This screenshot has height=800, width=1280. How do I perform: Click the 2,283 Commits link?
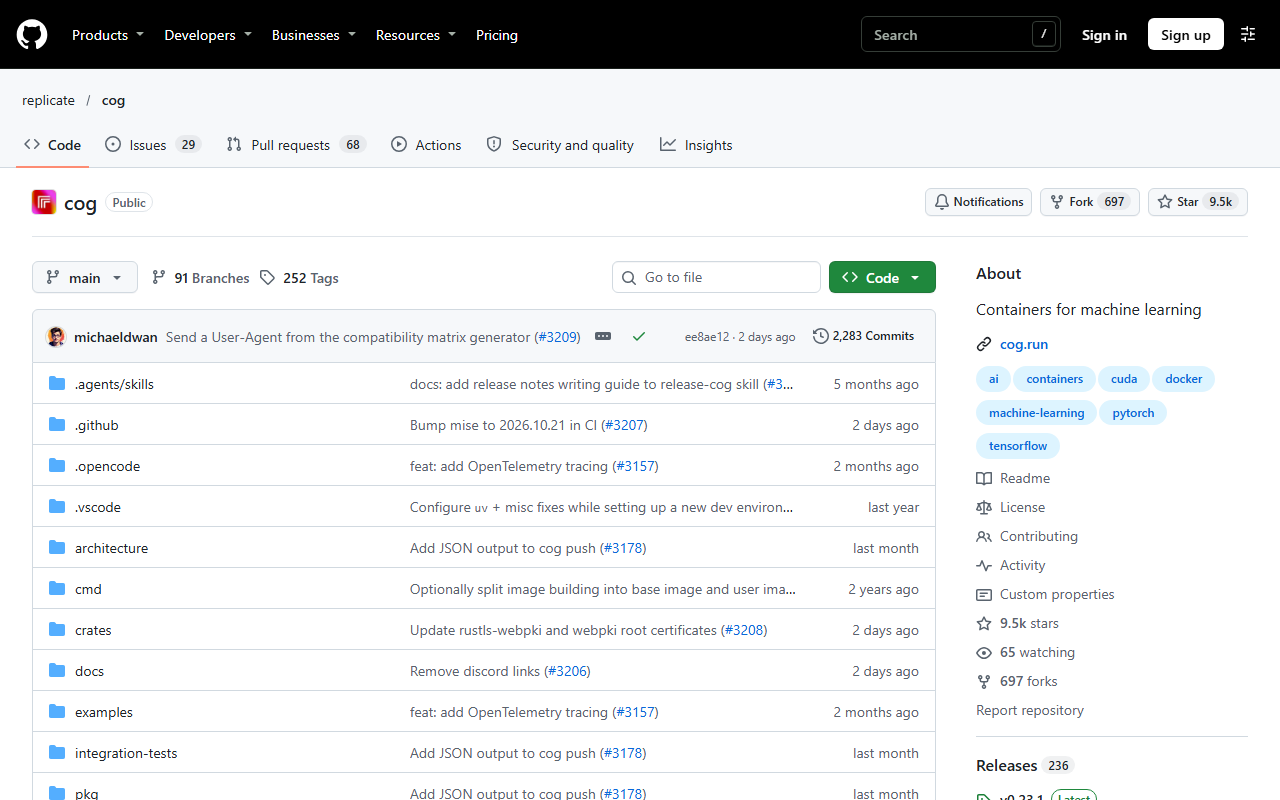click(864, 336)
